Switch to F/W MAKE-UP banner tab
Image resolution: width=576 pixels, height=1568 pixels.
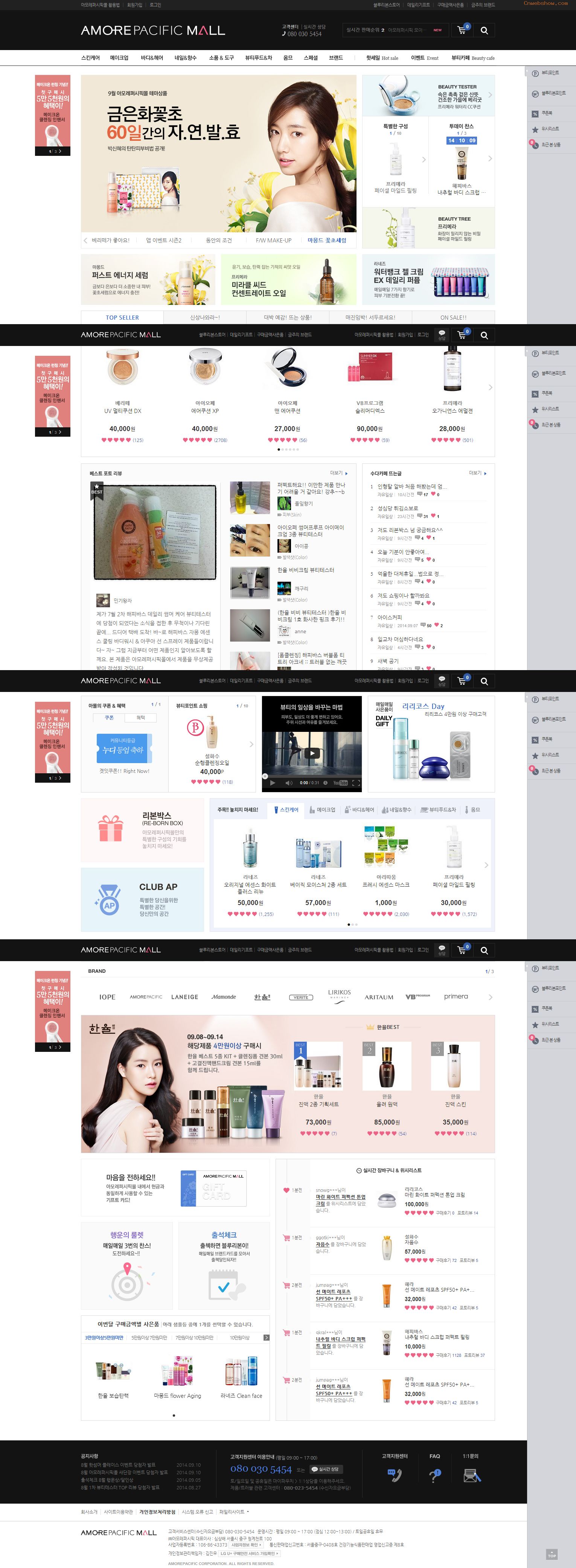[x=273, y=241]
